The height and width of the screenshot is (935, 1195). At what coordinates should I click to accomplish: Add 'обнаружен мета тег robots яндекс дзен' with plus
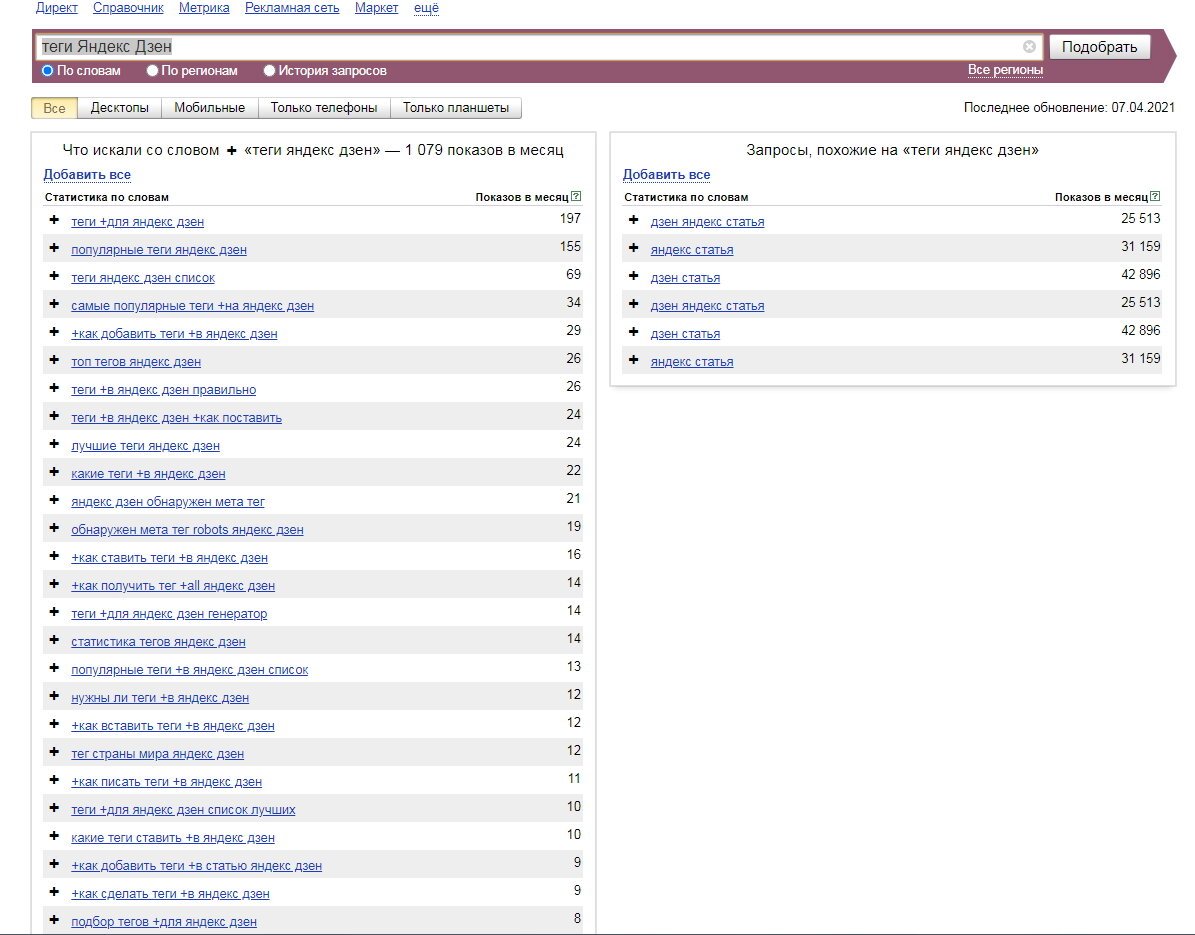(54, 528)
